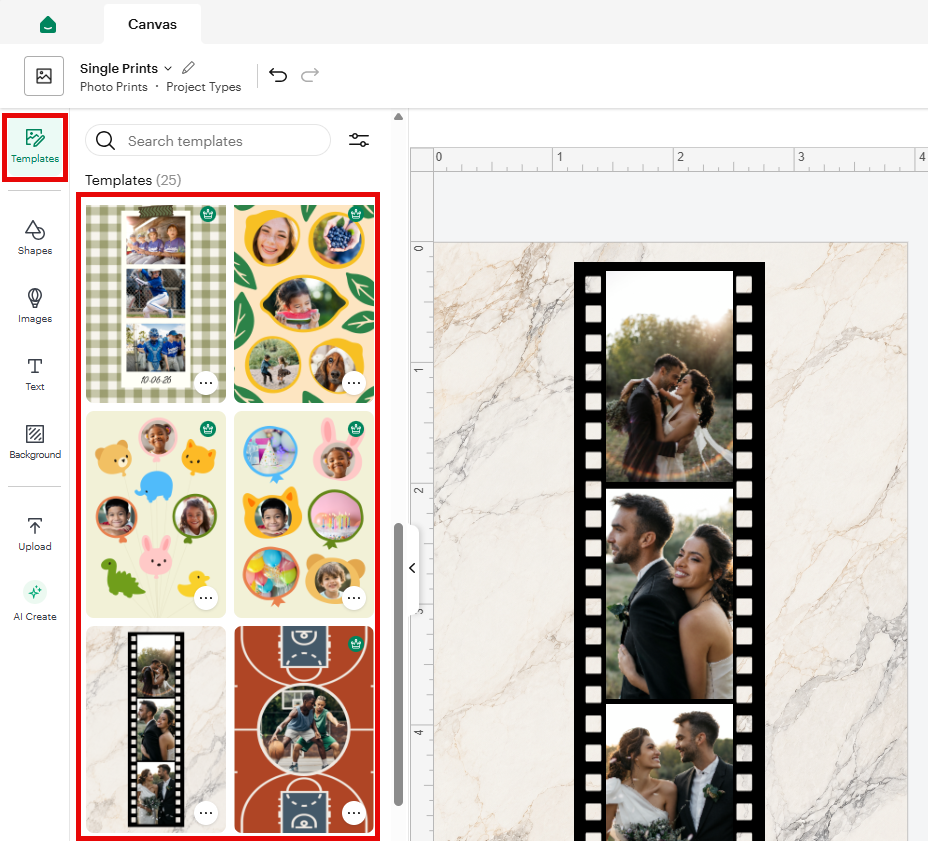This screenshot has height=841, width=928.
Task: Expand the Single Prints dropdown
Action: 168,69
